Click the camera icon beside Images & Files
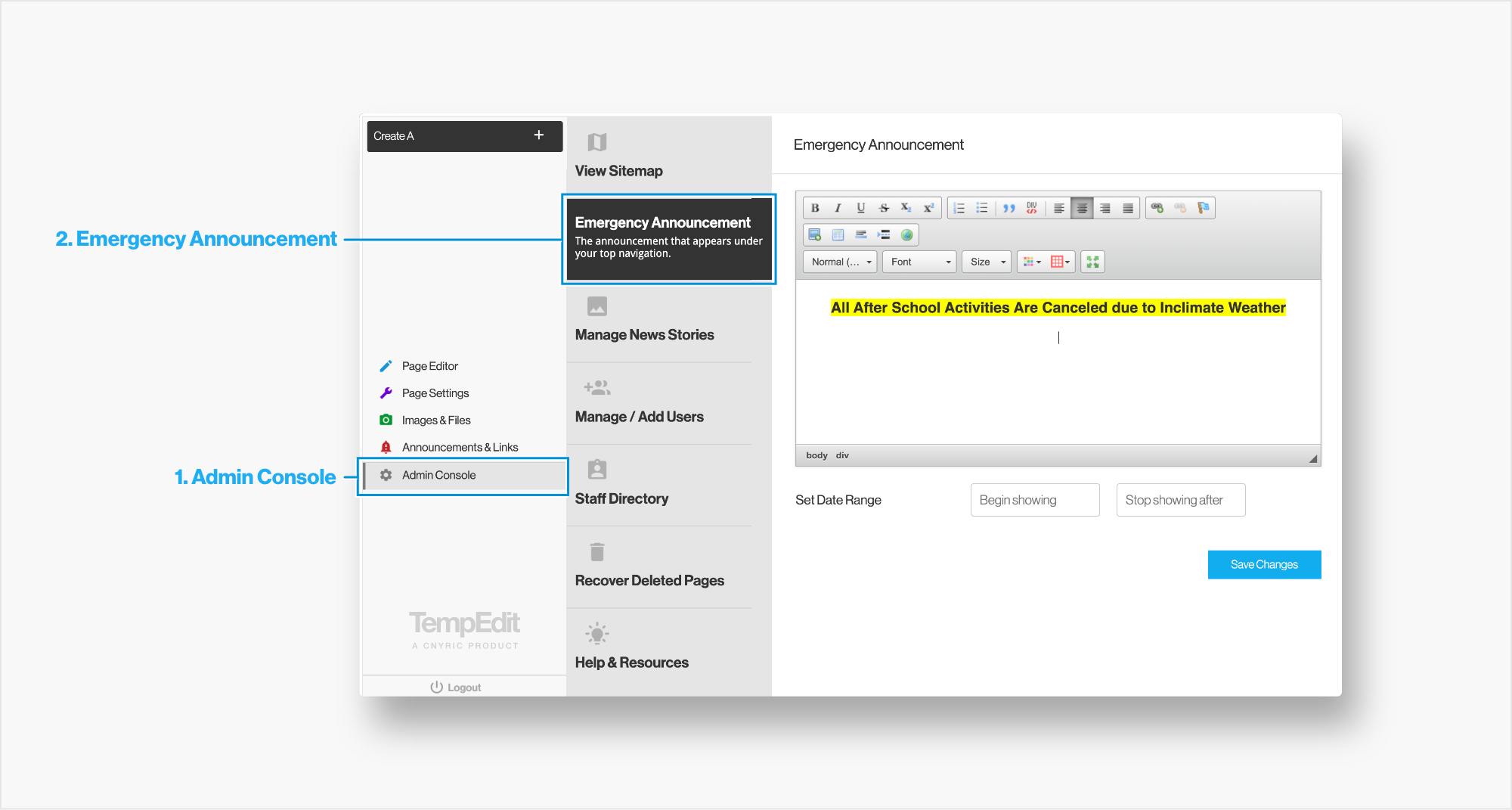 (386, 420)
